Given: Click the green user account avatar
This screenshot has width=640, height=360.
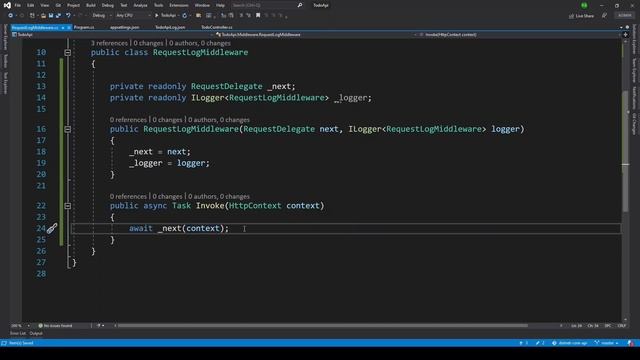Looking at the screenshot, I should (584, 5).
